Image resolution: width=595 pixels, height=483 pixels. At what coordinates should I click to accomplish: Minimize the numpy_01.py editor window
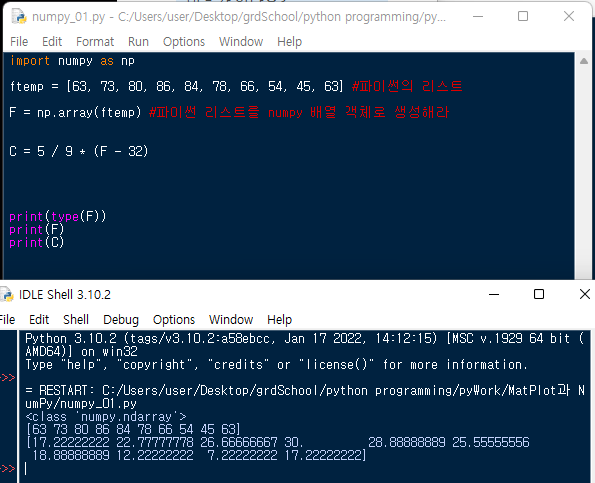[x=478, y=16]
